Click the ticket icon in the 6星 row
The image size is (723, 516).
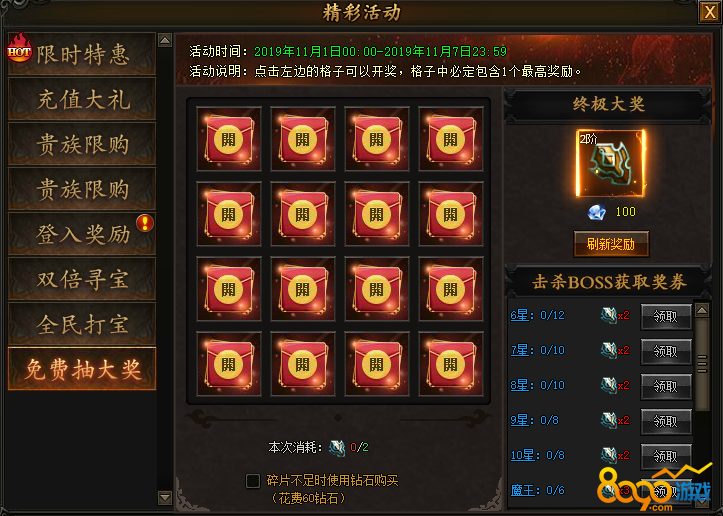pyautogui.click(x=609, y=315)
